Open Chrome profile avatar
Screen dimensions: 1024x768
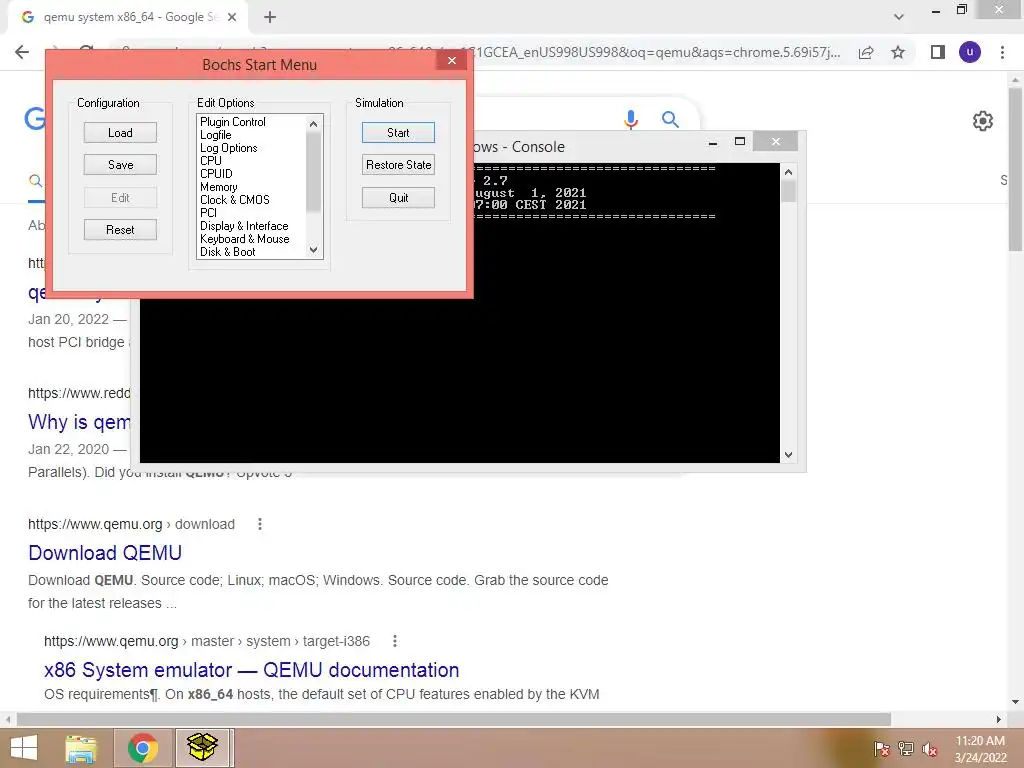point(970,52)
